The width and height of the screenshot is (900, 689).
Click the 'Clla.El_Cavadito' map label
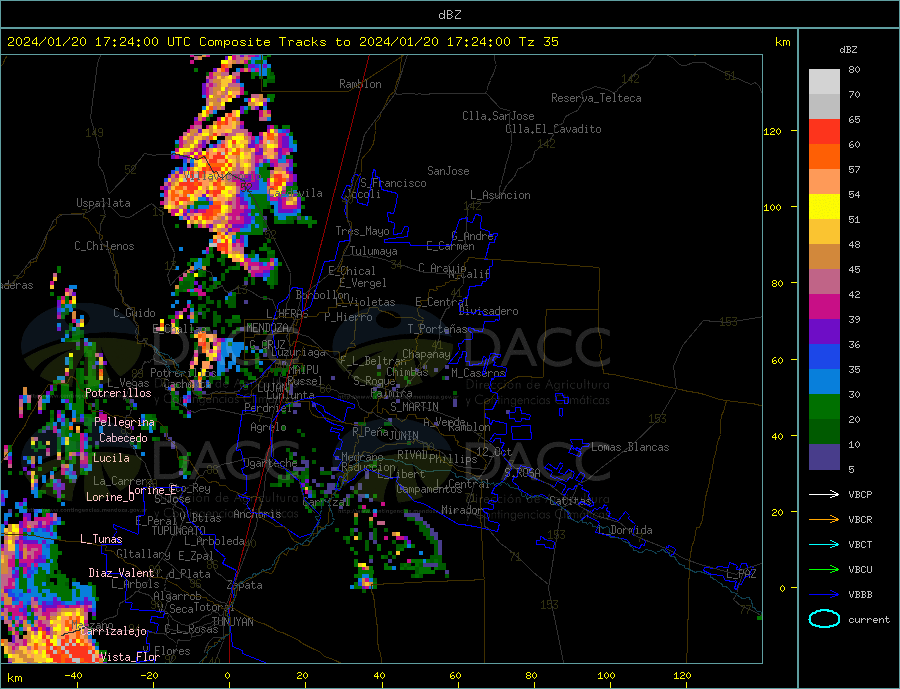(x=553, y=129)
